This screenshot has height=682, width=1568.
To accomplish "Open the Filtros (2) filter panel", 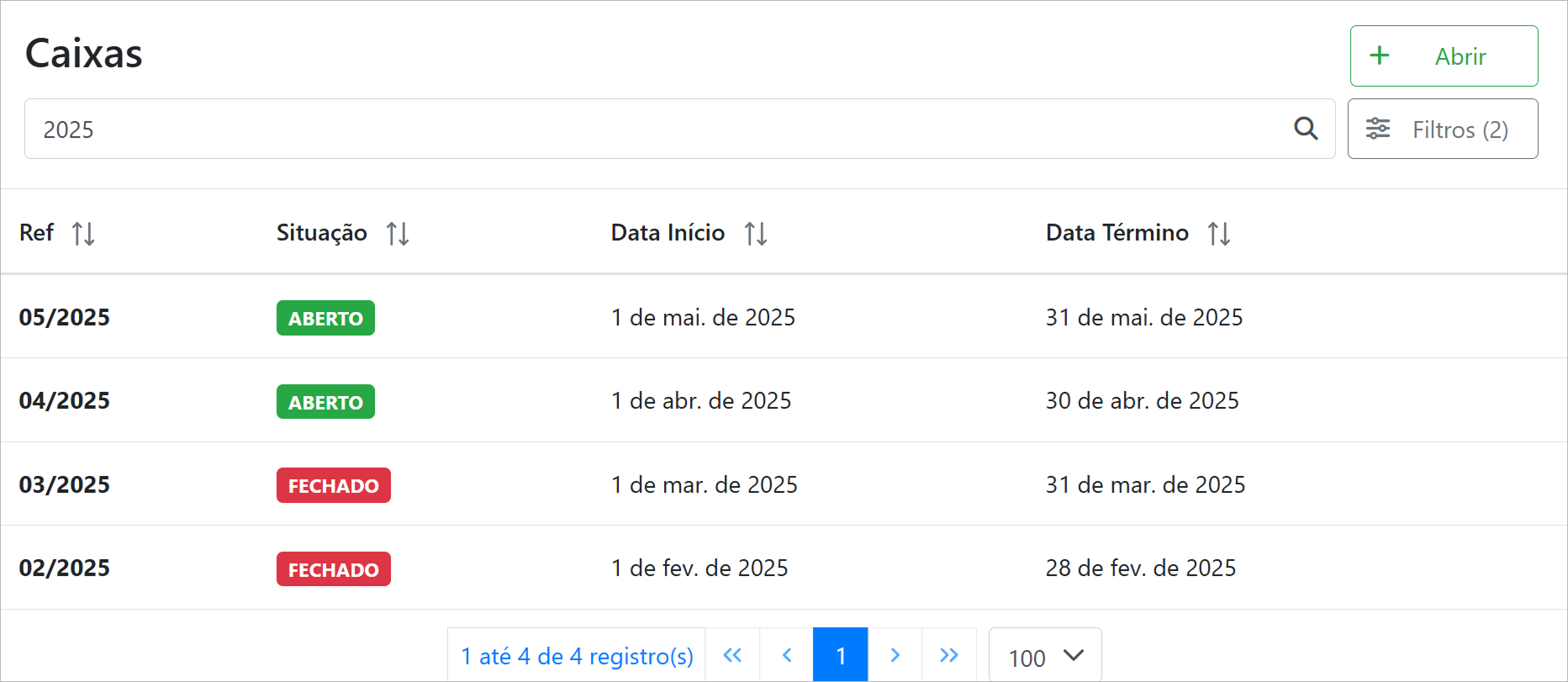I will 1443,129.
